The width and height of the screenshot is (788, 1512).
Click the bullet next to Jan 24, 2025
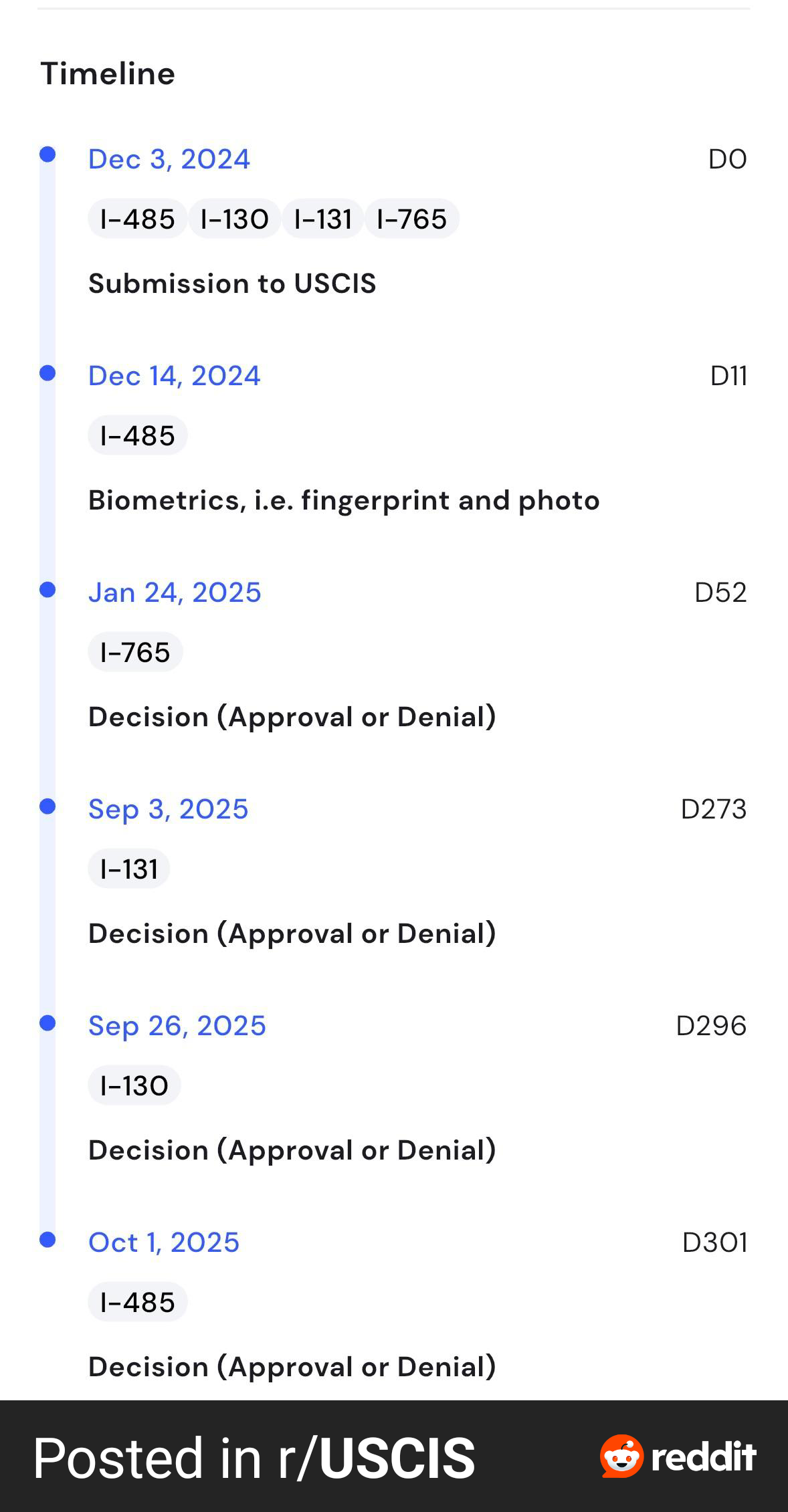click(x=47, y=589)
